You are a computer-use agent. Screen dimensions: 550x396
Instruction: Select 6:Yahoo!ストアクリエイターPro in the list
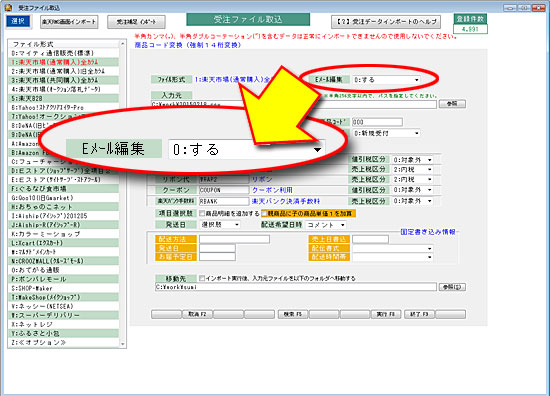click(x=63, y=108)
